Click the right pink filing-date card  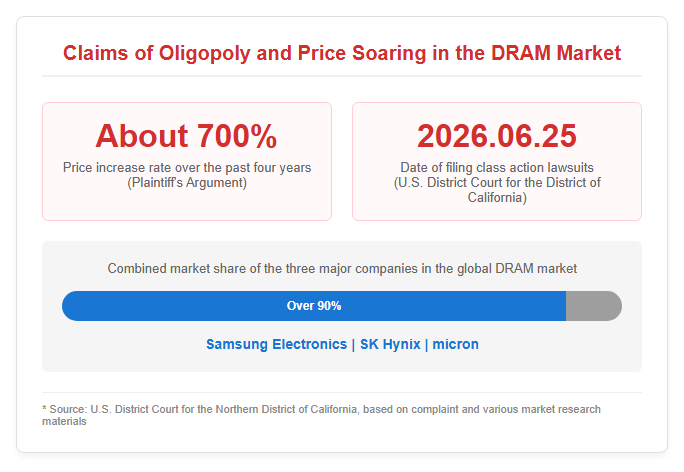click(x=497, y=161)
